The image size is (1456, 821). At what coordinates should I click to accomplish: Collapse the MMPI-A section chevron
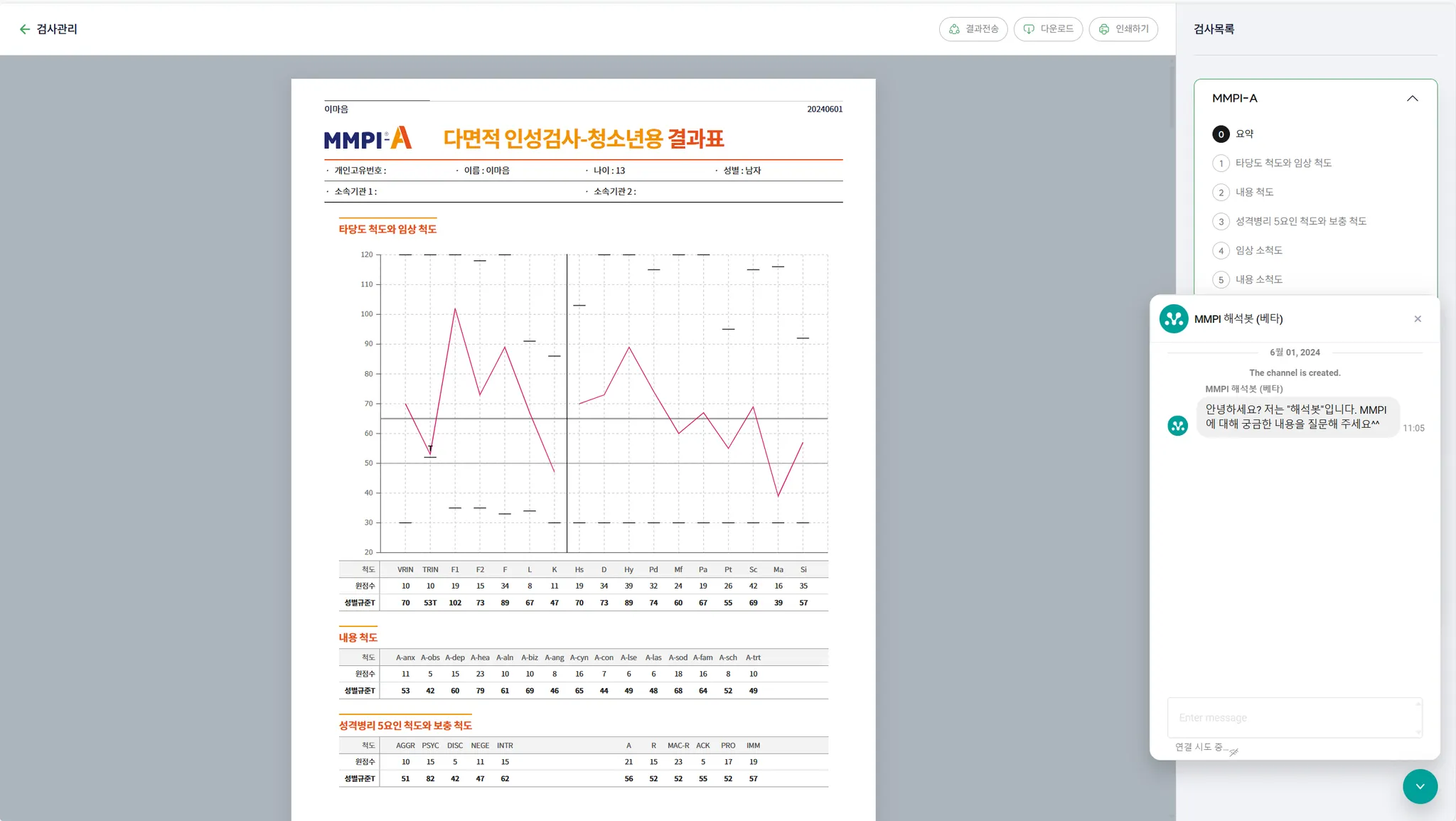[x=1412, y=98]
